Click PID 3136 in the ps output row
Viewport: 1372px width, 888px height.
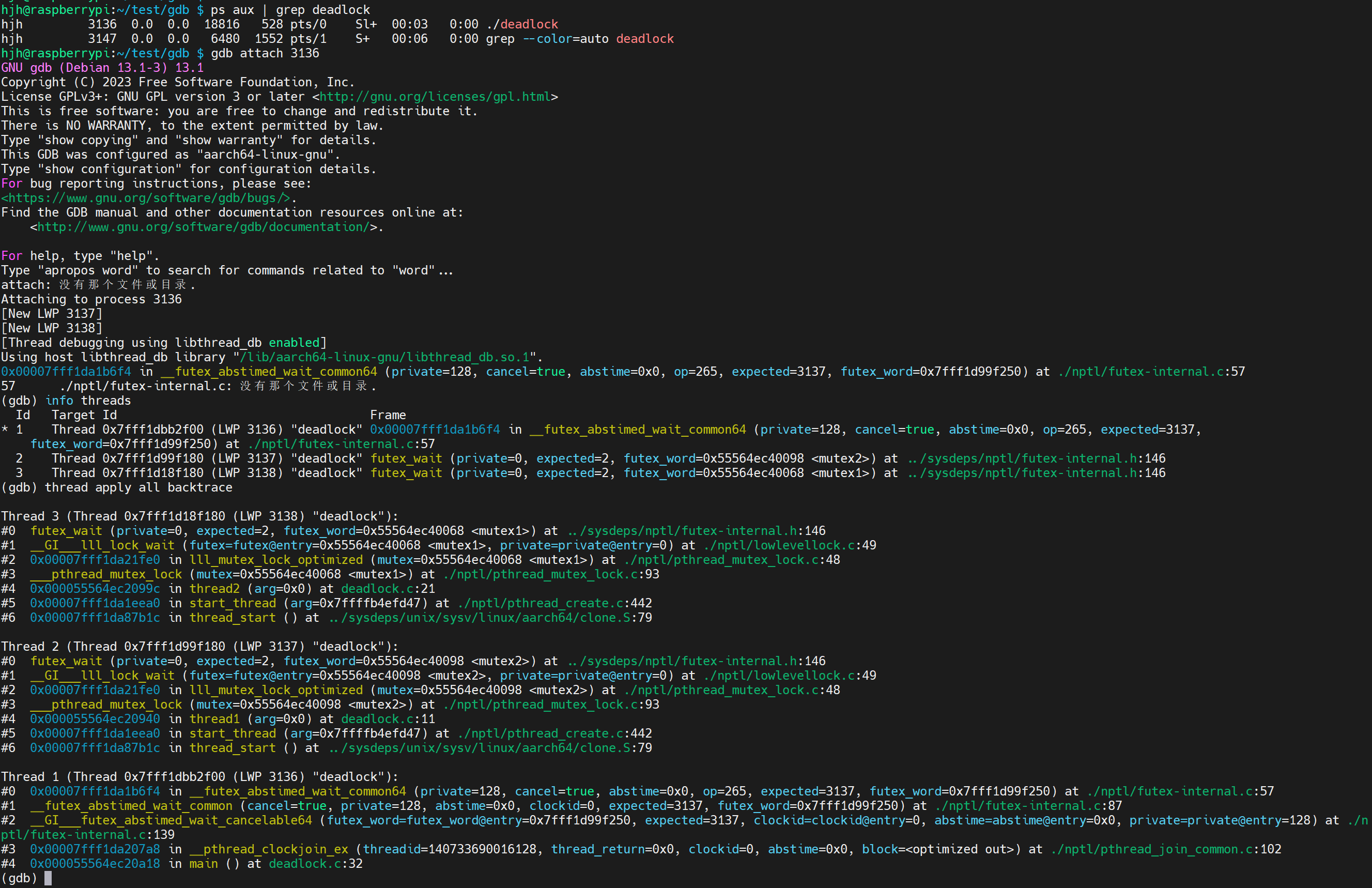[x=102, y=24]
